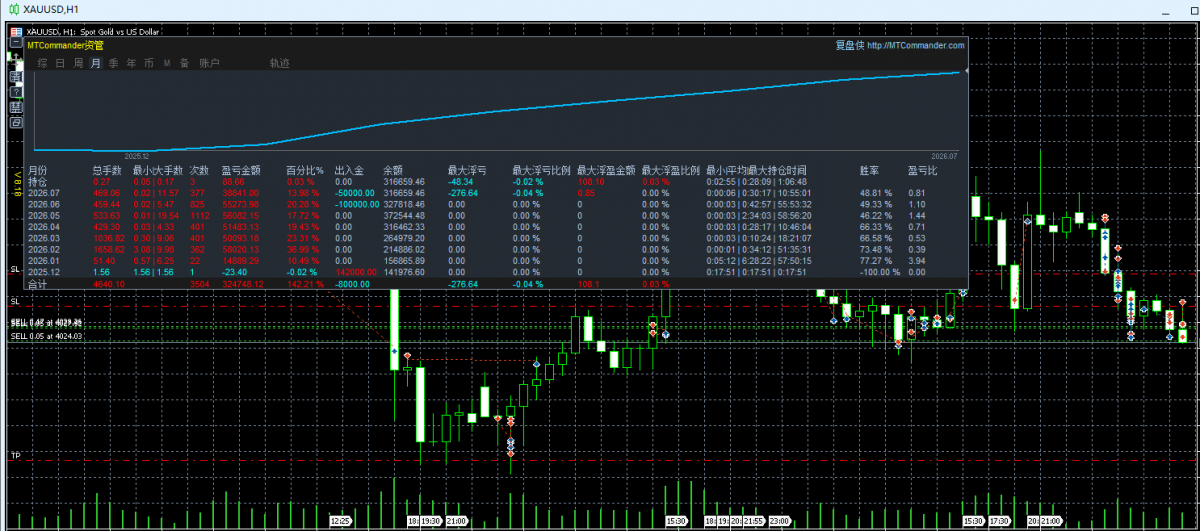Click the 23:00 time marker on the axis
1200x531 pixels.
tap(779, 521)
